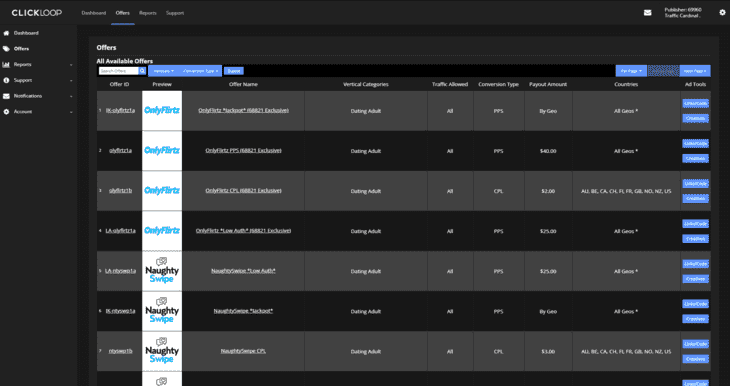Image resolution: width=730 pixels, height=386 pixels.
Task: Open the OnlyFlirtz *Low Auth* offer link
Action: tap(243, 230)
